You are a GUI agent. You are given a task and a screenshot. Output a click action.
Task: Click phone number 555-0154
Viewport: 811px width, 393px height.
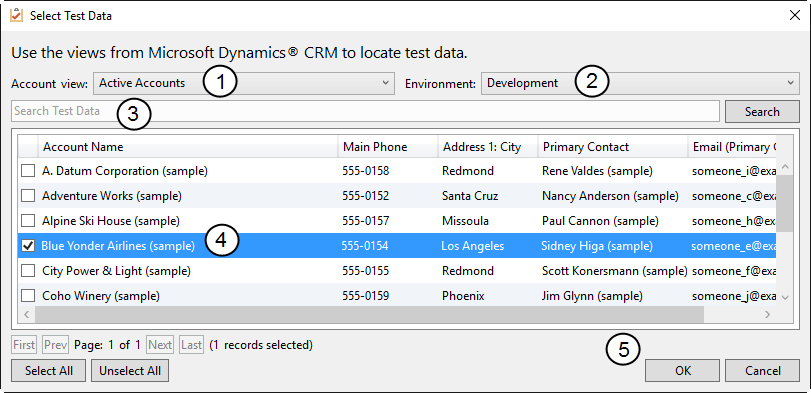[365, 246]
